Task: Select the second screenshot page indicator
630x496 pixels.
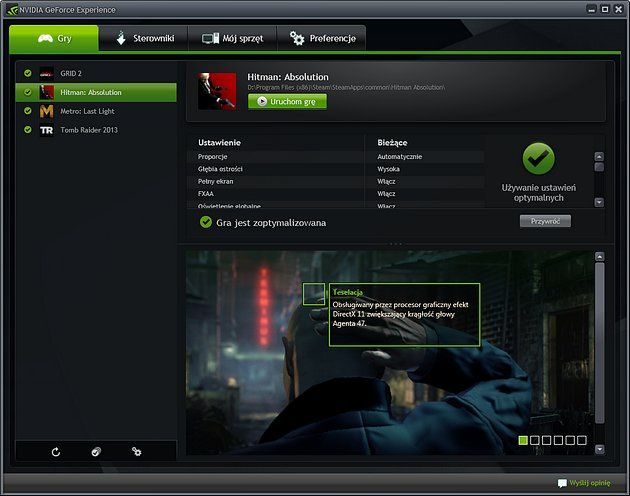Action: point(535,440)
